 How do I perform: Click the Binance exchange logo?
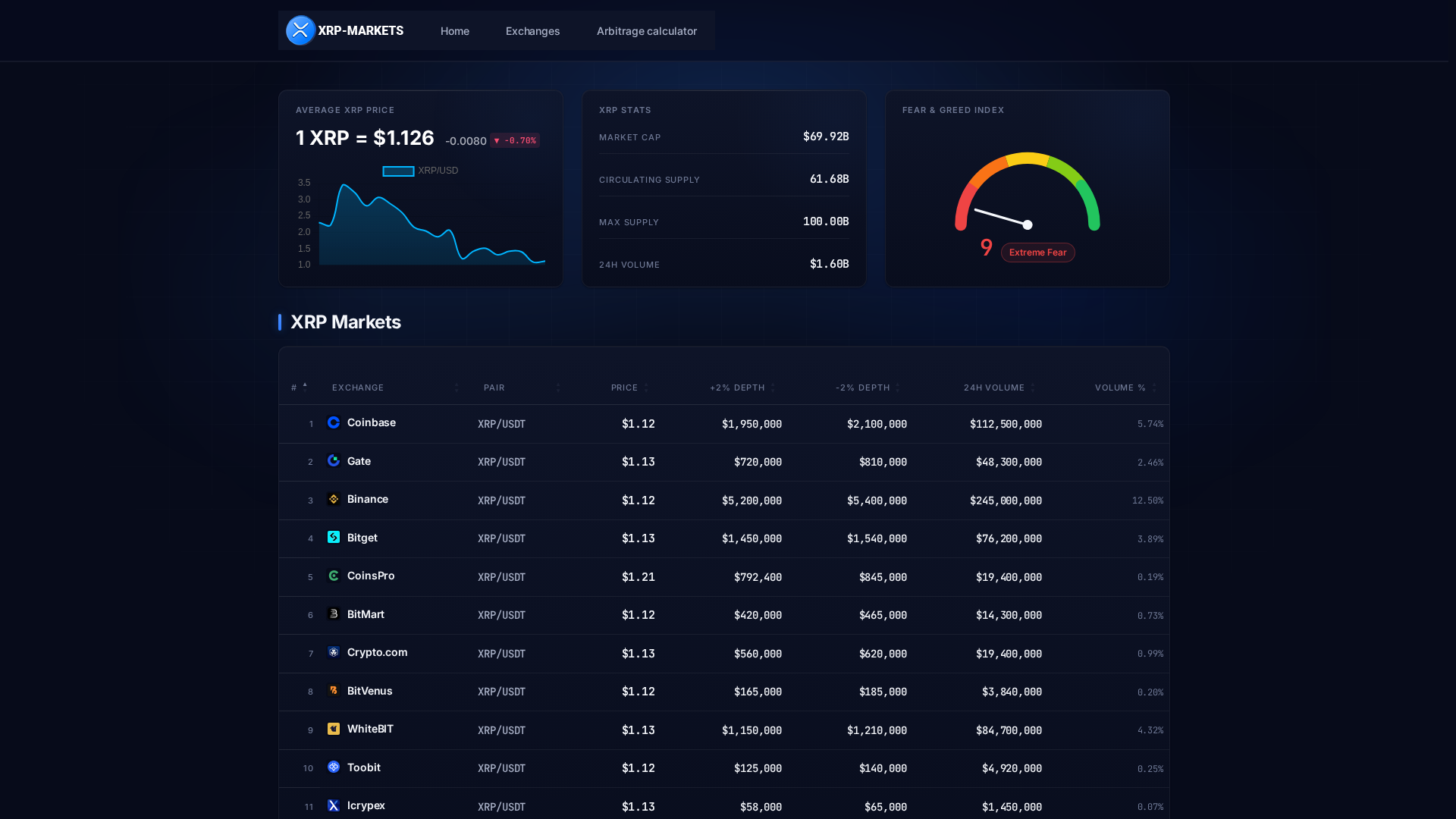point(334,499)
